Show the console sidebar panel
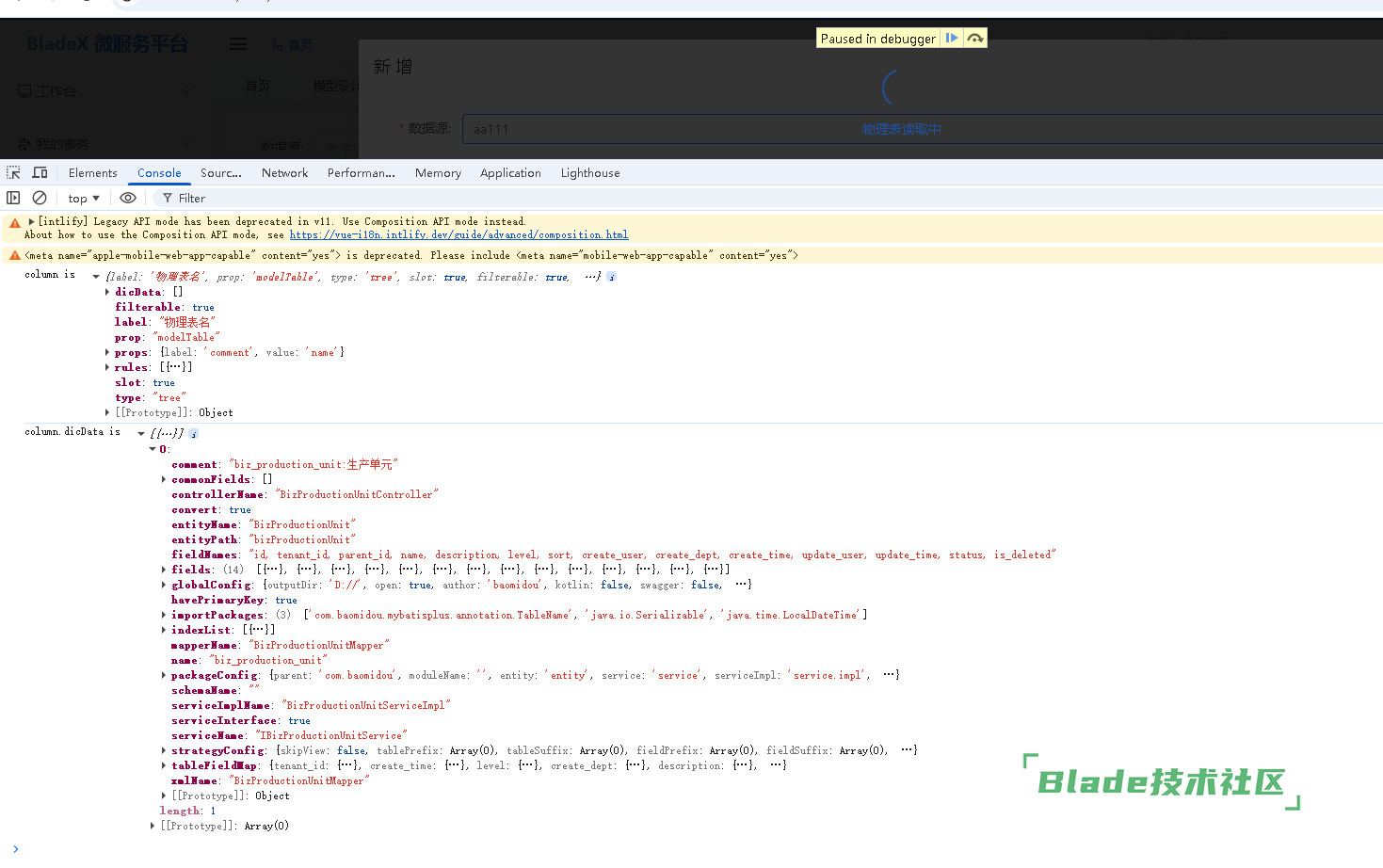The width and height of the screenshot is (1383, 868). pyautogui.click(x=13, y=198)
